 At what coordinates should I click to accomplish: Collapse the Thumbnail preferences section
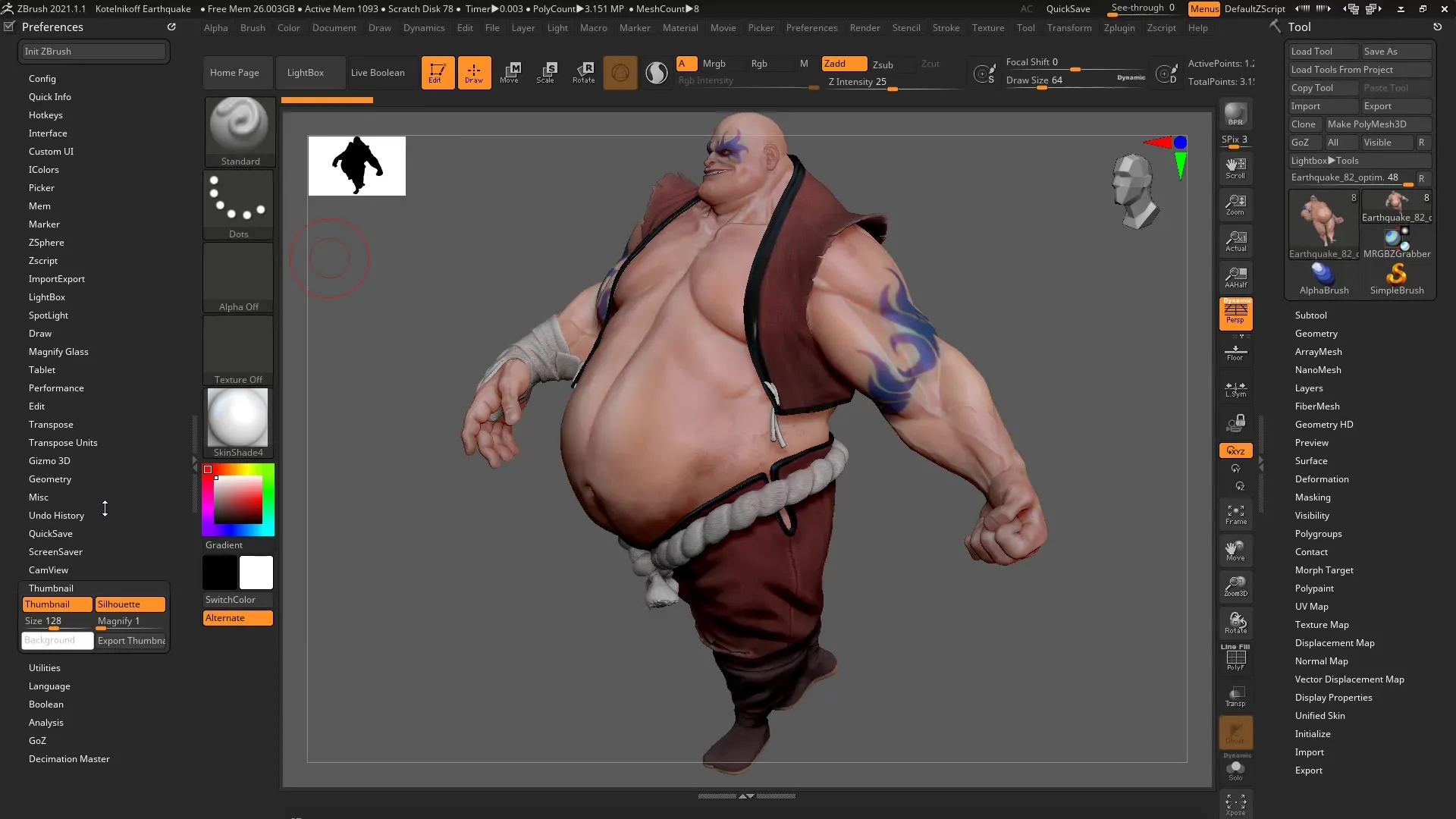click(51, 588)
